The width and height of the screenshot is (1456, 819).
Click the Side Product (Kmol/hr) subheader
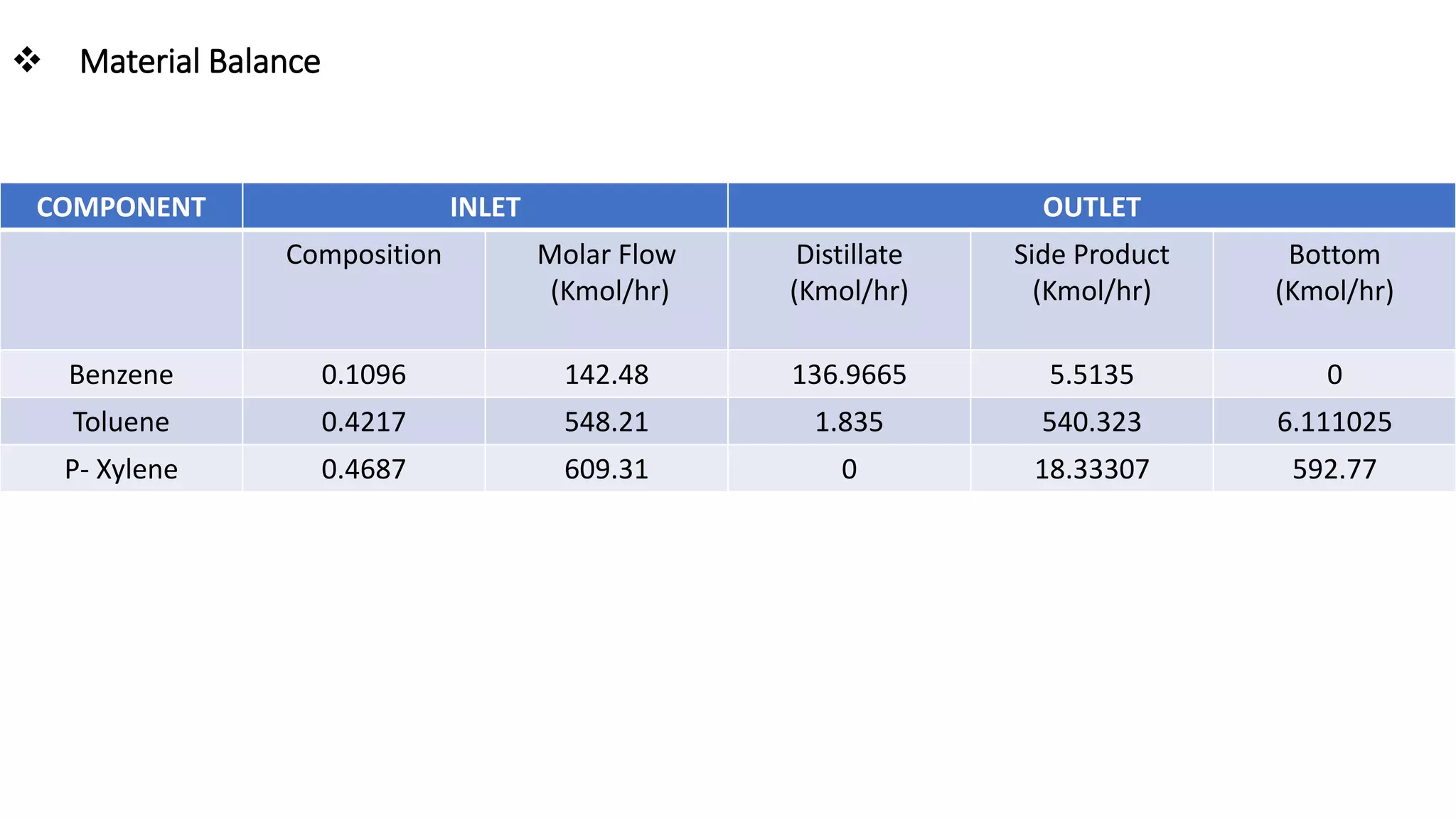(1091, 272)
